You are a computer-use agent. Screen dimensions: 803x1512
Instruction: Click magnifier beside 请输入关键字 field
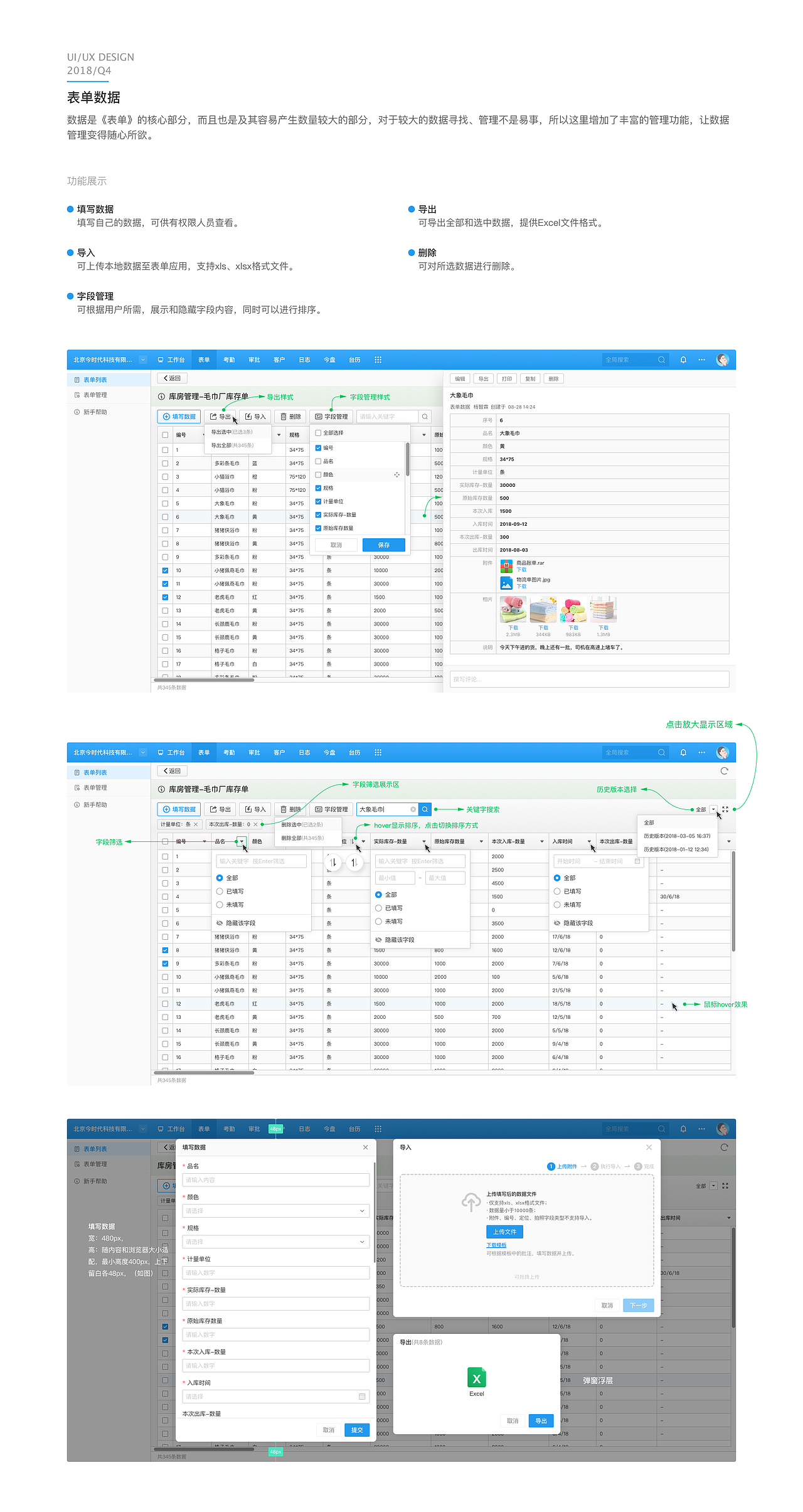(425, 417)
